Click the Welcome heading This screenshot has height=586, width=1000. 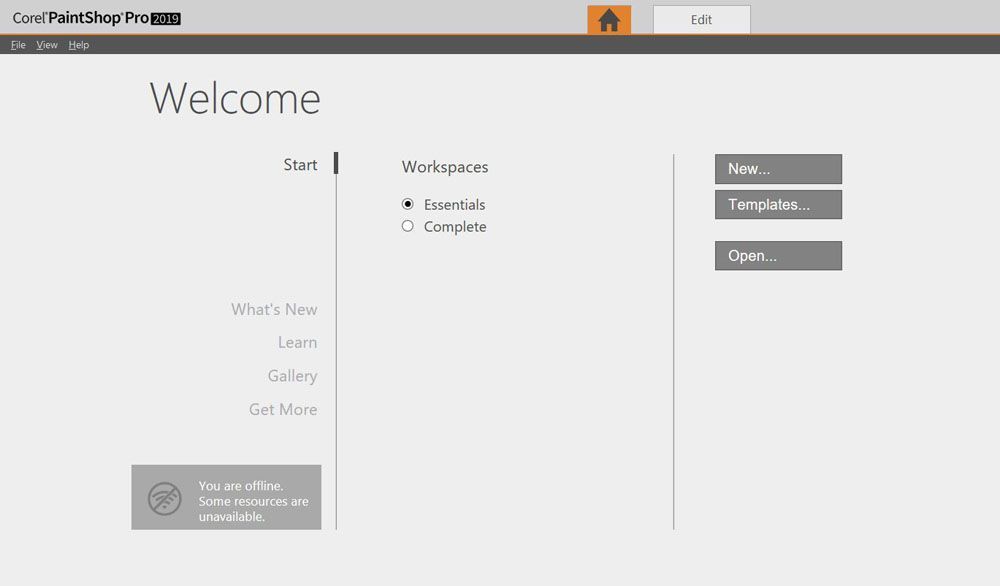tap(235, 98)
